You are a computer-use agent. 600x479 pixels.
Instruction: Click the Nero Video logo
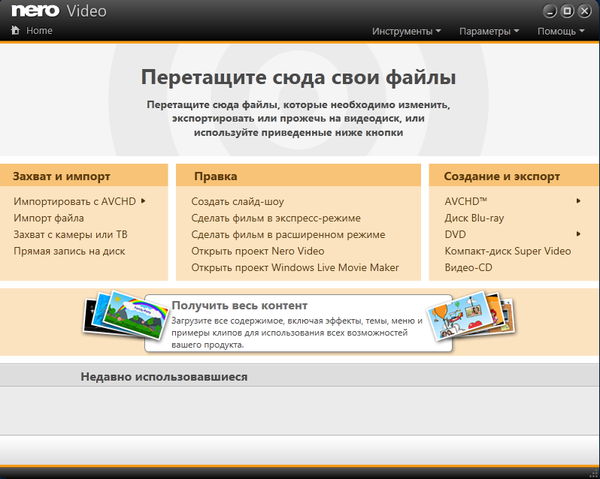pos(59,11)
